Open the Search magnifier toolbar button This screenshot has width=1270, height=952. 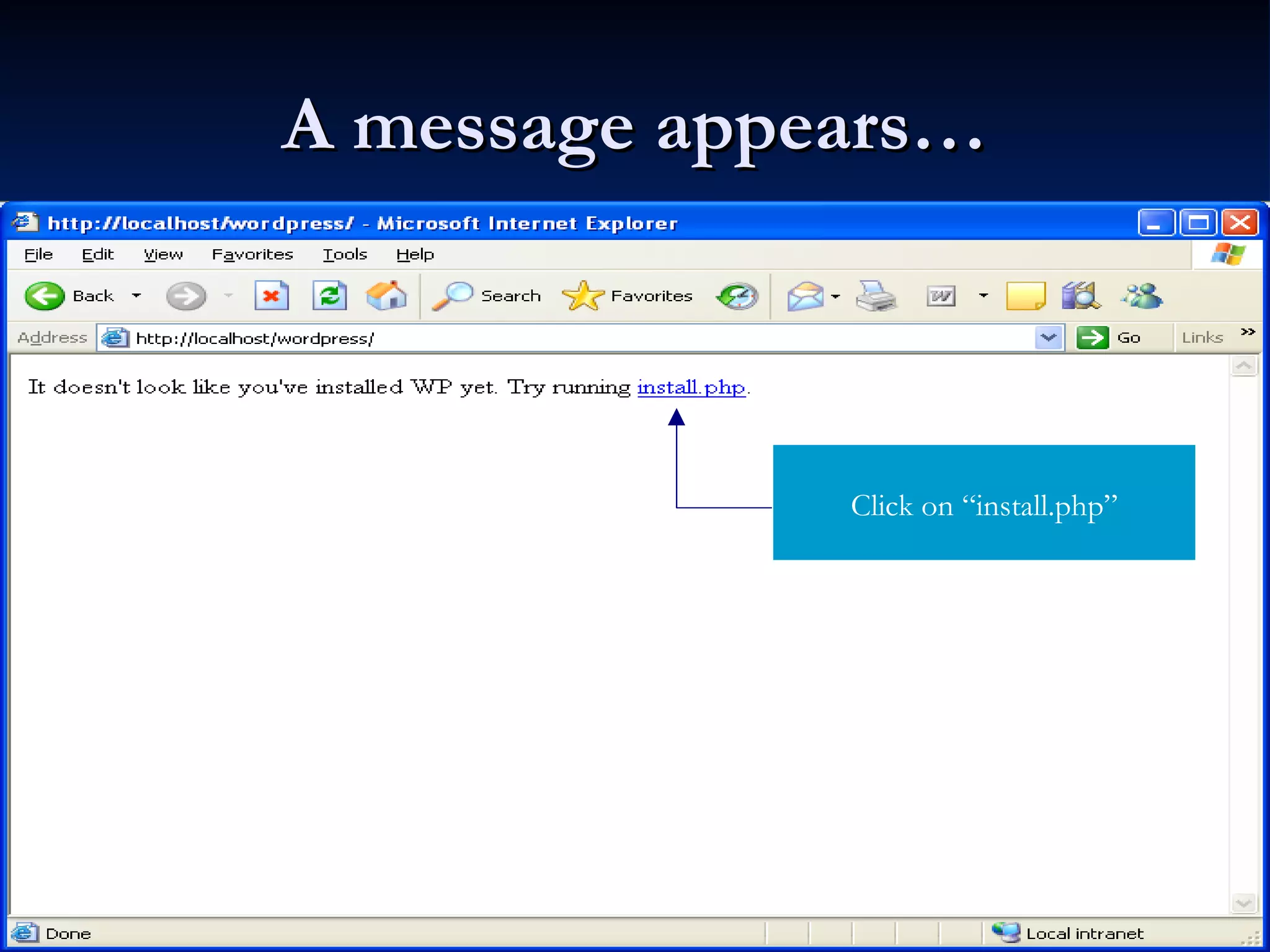487,296
